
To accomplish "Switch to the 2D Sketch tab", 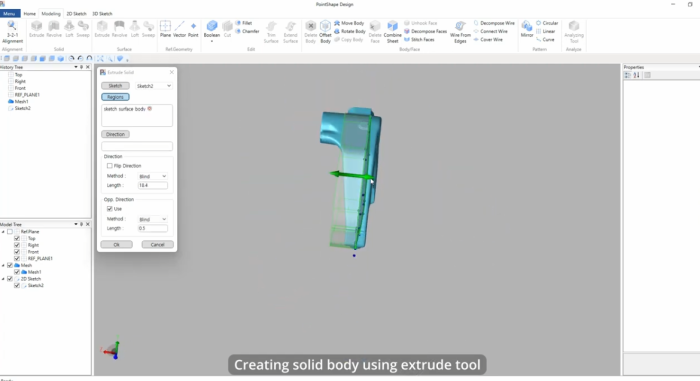I will 76,14.
